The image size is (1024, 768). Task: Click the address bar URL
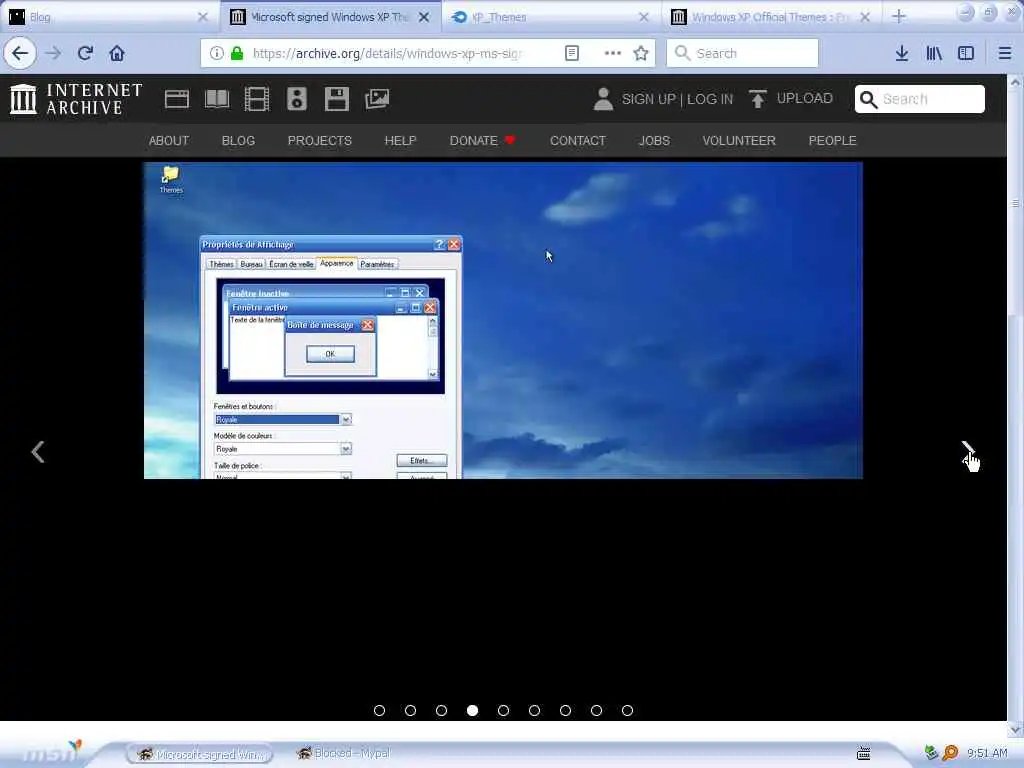tap(385, 54)
